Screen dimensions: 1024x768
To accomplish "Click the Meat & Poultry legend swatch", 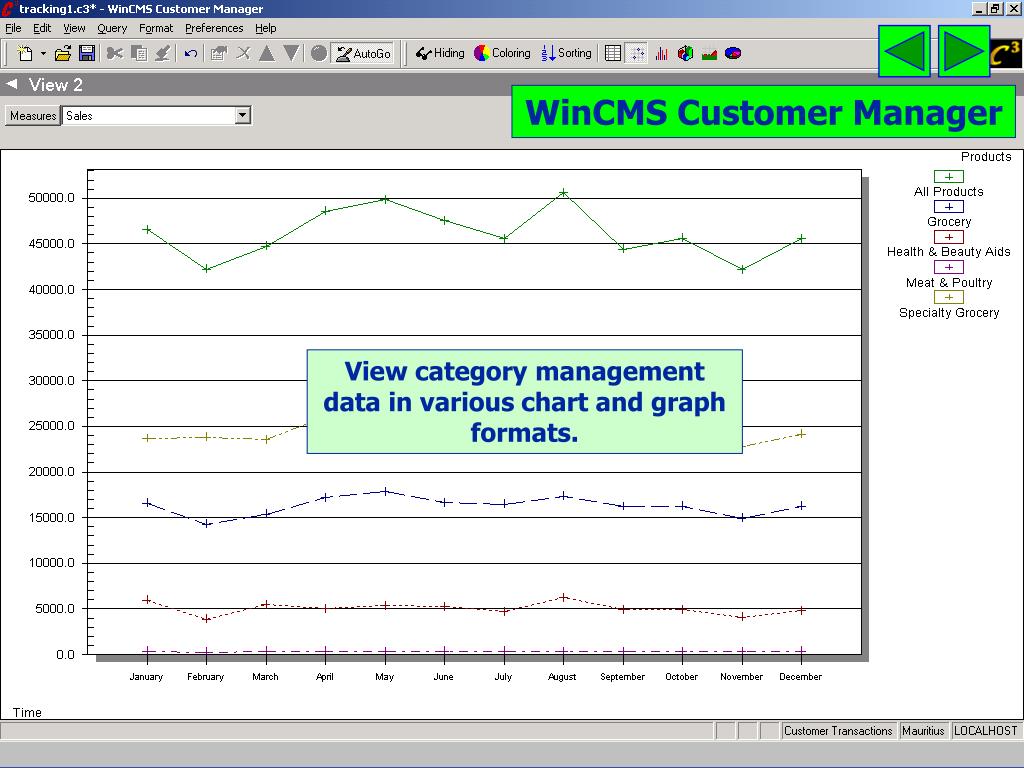I will pos(948,266).
